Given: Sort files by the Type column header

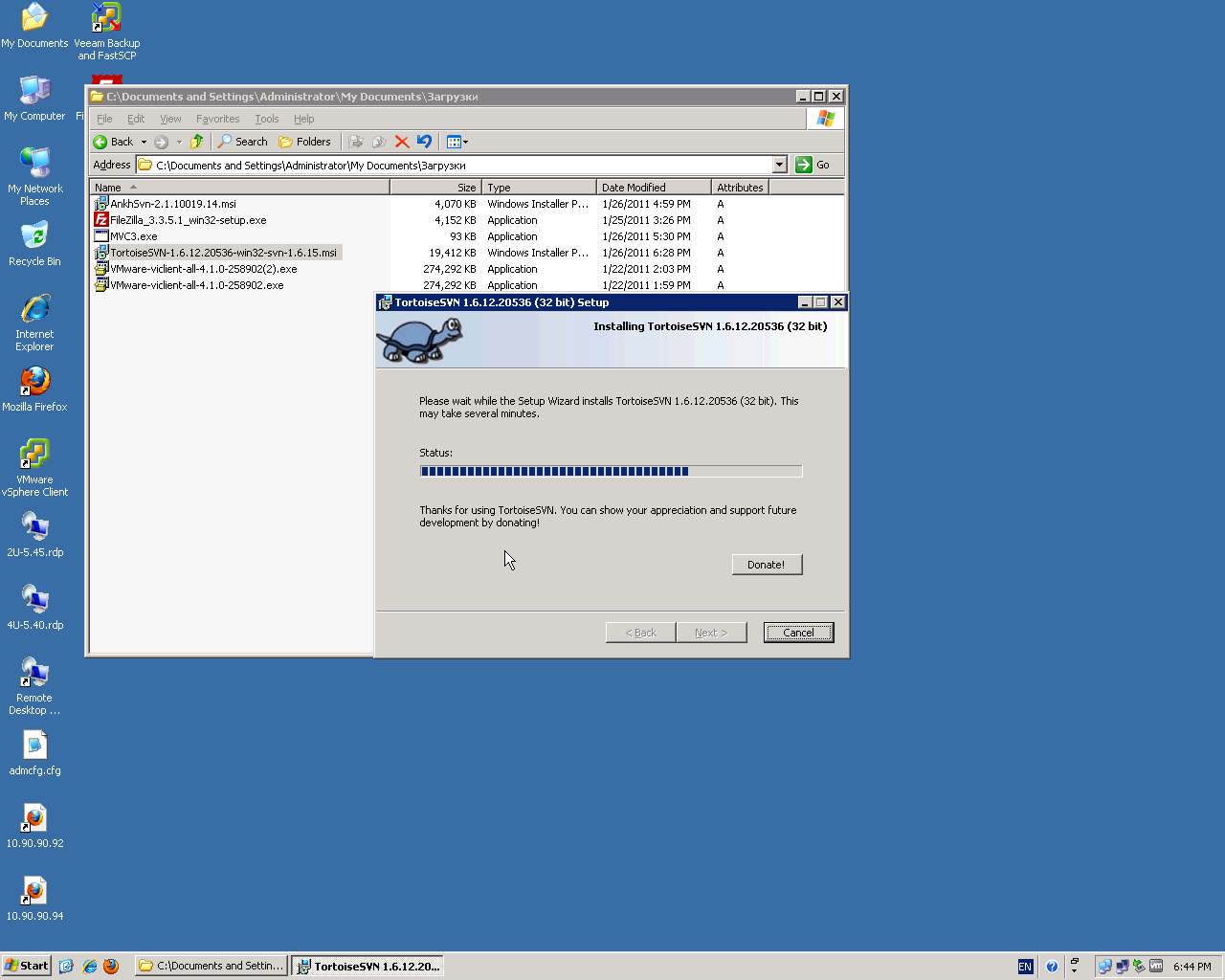Looking at the screenshot, I should pyautogui.click(x=539, y=188).
